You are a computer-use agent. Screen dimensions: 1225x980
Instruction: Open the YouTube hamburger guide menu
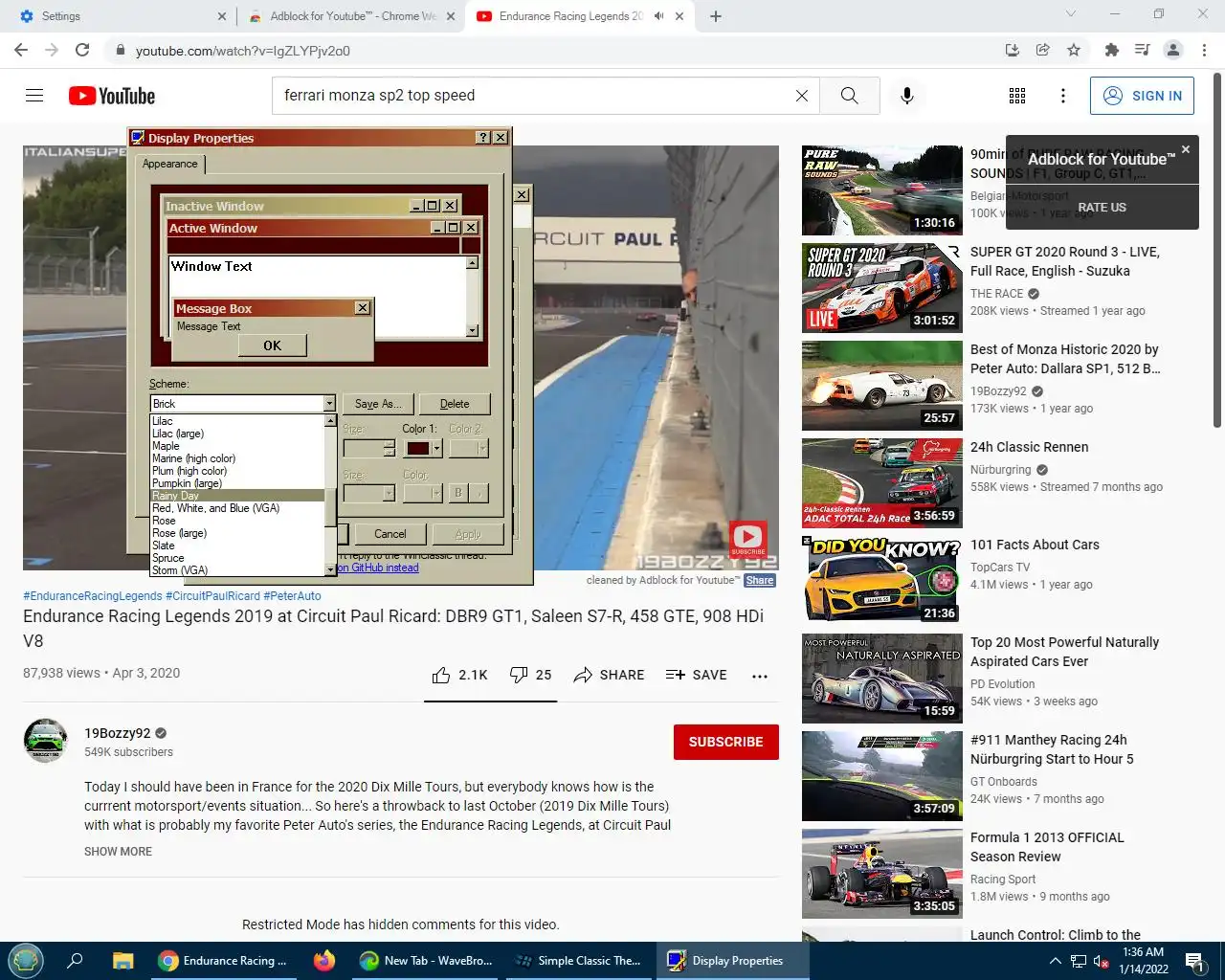(x=34, y=96)
